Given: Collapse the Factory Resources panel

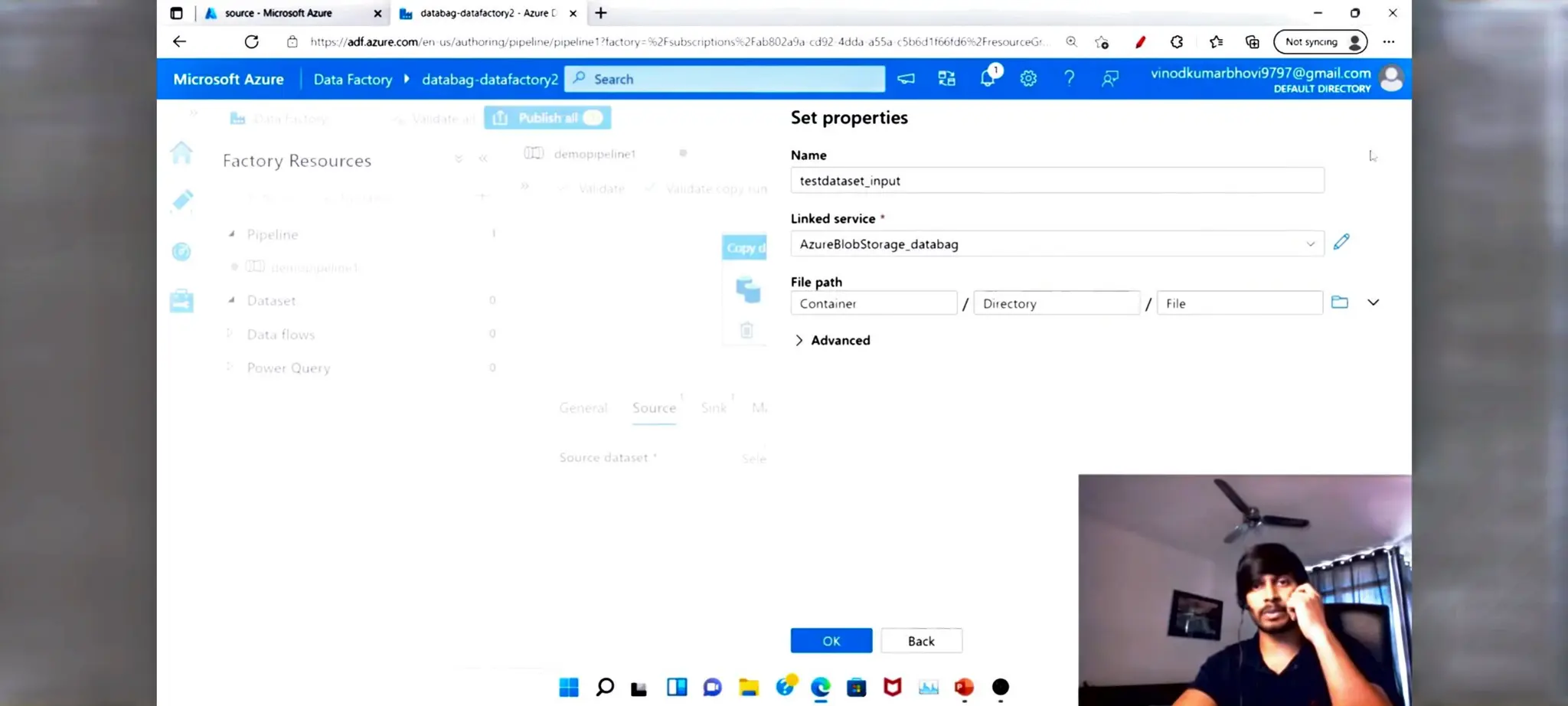Looking at the screenshot, I should tap(483, 159).
